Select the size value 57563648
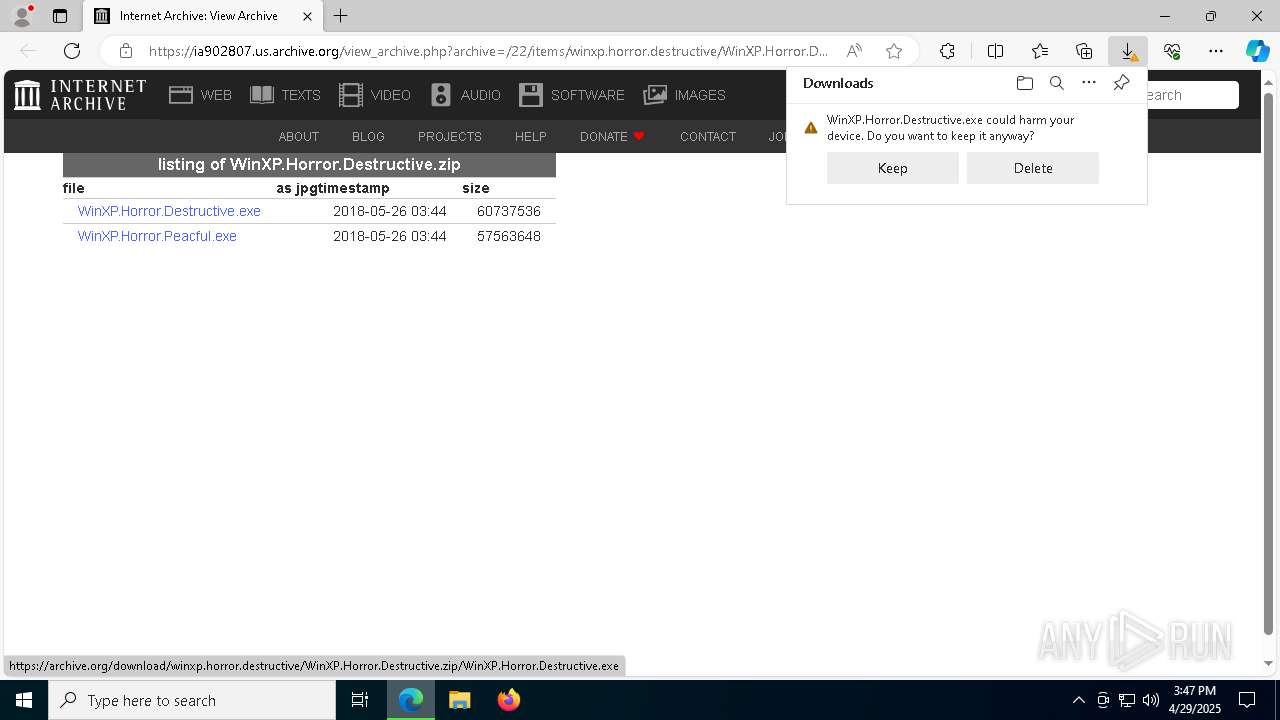 coord(509,237)
